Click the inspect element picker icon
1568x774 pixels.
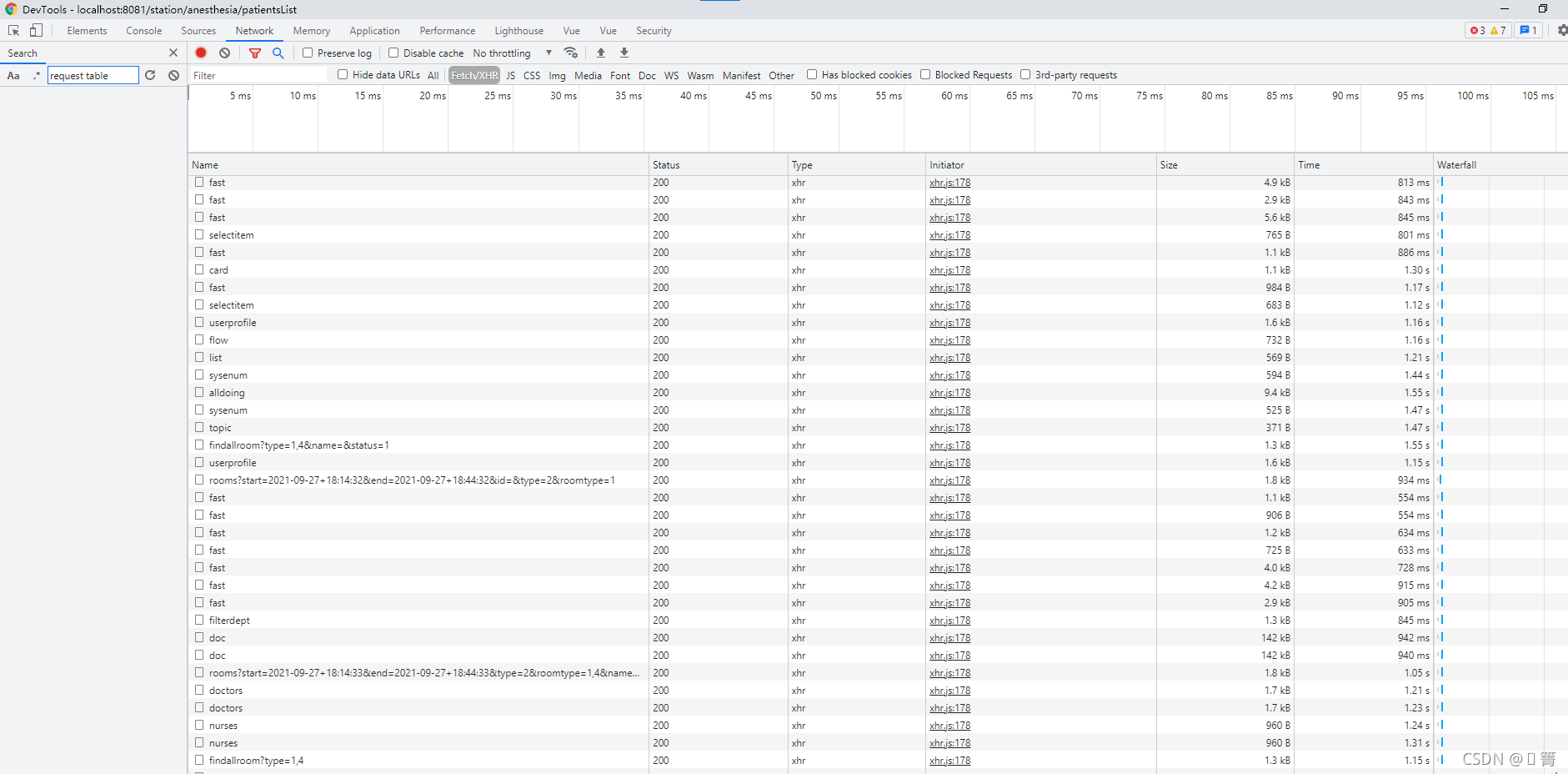14,31
